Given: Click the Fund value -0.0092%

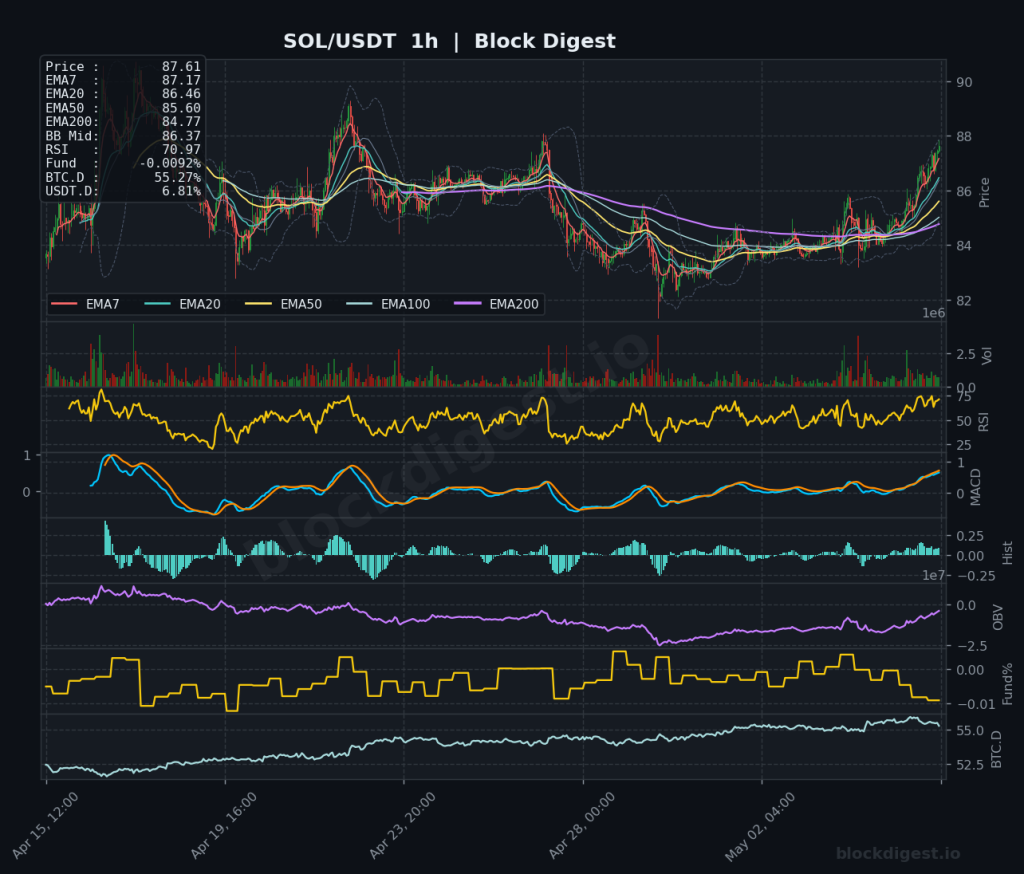Looking at the screenshot, I should click(170, 163).
